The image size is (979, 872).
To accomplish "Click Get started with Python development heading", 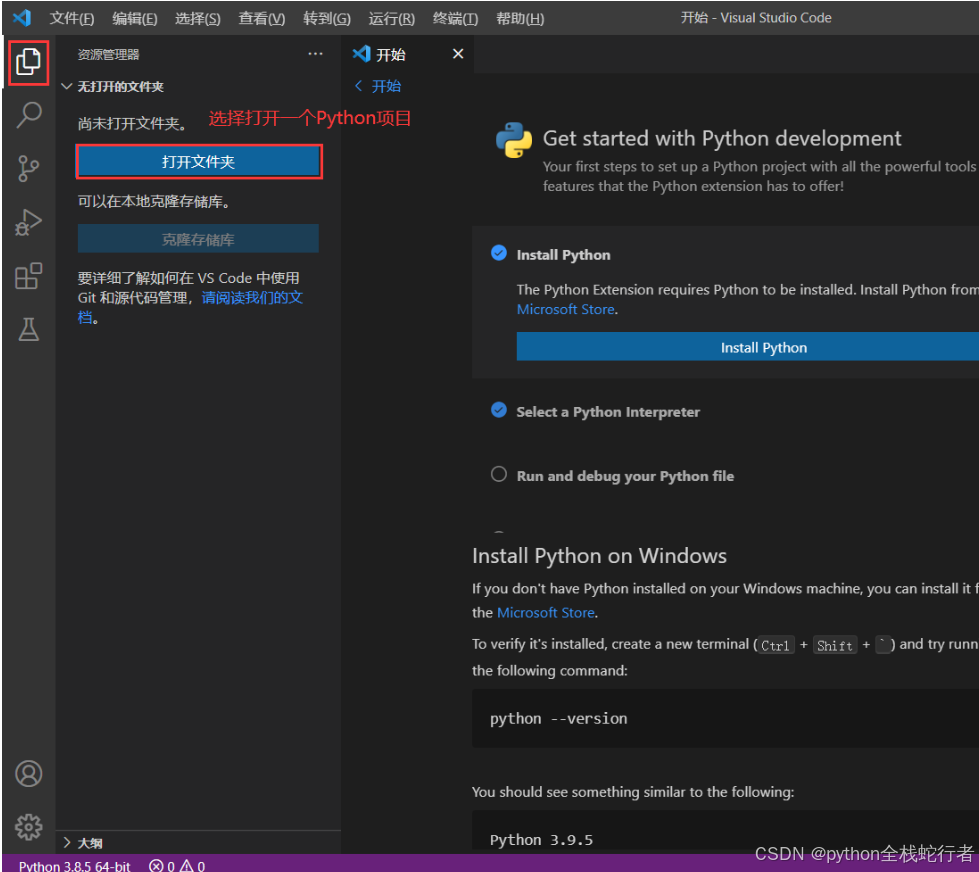I will coord(722,138).
